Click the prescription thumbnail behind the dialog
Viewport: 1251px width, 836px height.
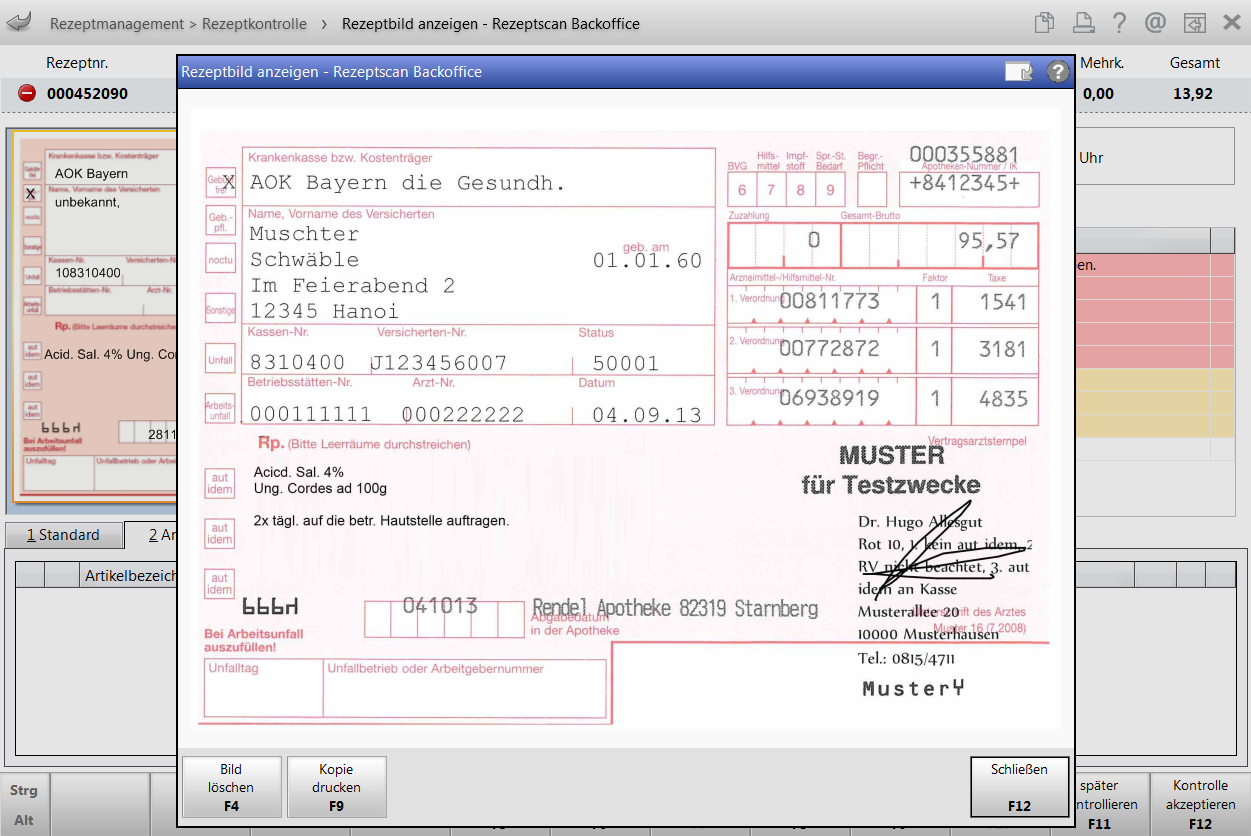95,316
